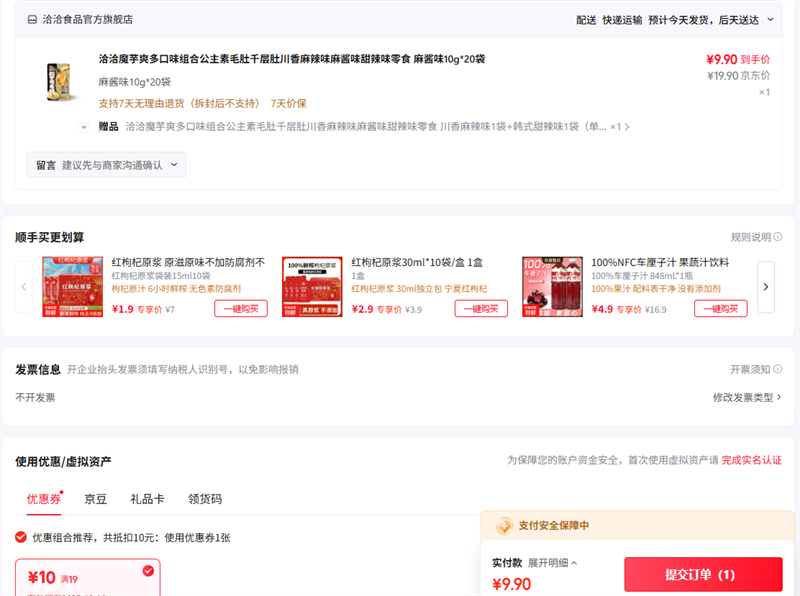The height and width of the screenshot is (596, 800).
Task: Expand 展开明细 payment details
Action: 553,563
